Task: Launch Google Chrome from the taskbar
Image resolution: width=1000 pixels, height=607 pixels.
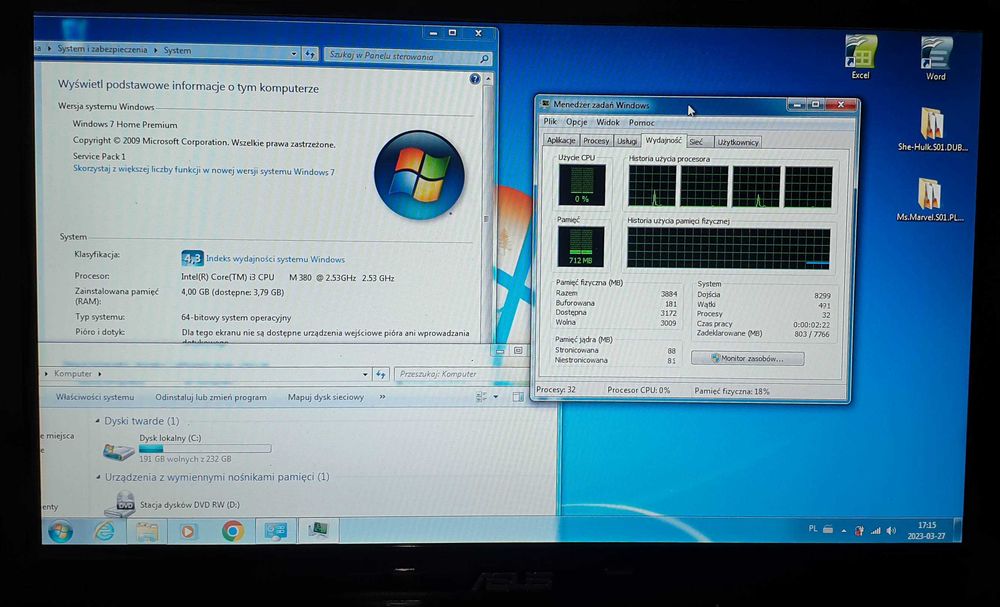Action: tap(233, 530)
